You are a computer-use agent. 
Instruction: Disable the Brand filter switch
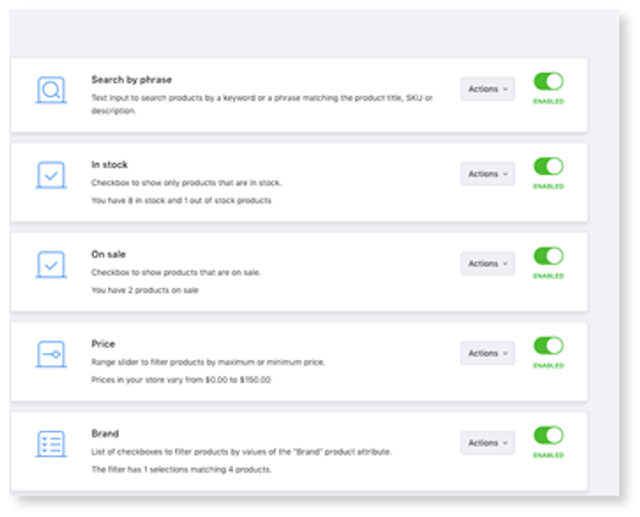point(548,435)
